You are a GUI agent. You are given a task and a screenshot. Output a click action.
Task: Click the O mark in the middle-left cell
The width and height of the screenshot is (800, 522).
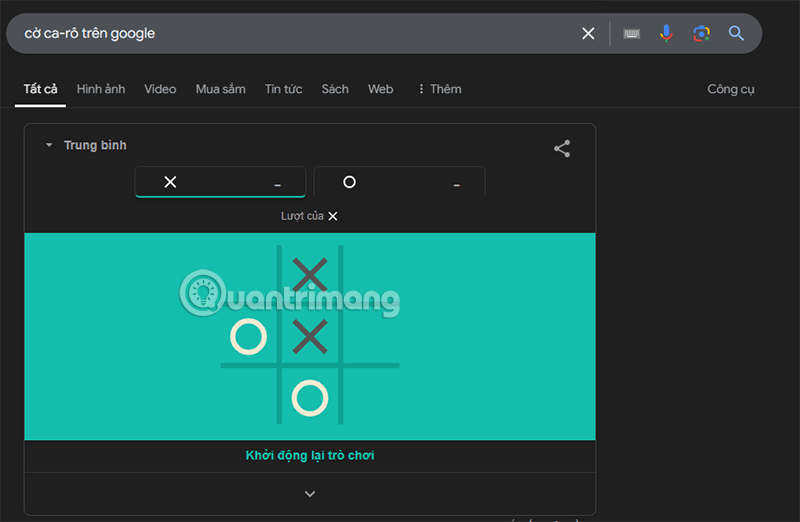point(248,337)
